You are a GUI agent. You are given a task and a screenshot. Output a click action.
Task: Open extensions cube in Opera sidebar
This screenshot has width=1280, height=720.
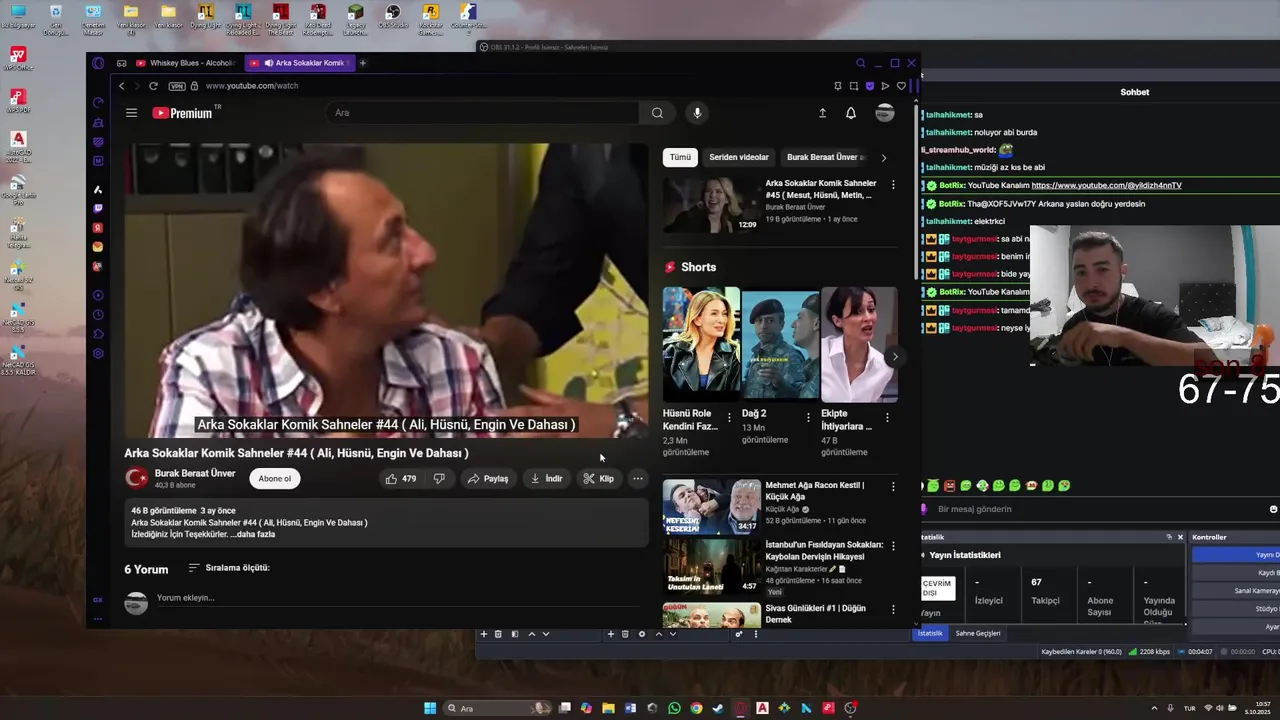(x=98, y=334)
